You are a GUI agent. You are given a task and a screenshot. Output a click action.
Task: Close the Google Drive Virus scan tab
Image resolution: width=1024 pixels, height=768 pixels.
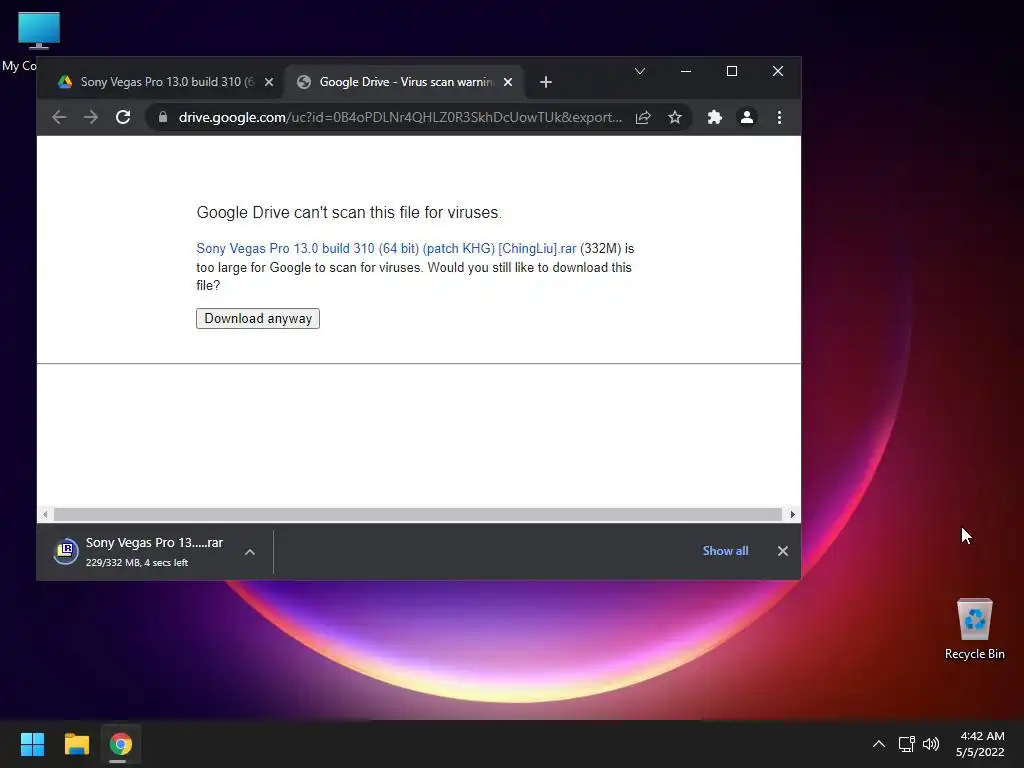[508, 82]
